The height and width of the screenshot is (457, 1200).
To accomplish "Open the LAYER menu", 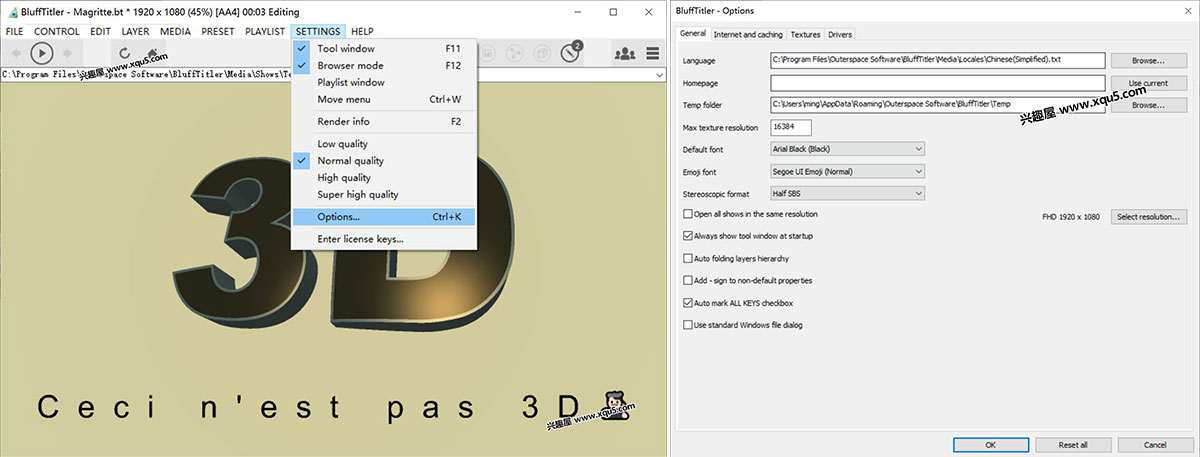I will click(x=135, y=31).
